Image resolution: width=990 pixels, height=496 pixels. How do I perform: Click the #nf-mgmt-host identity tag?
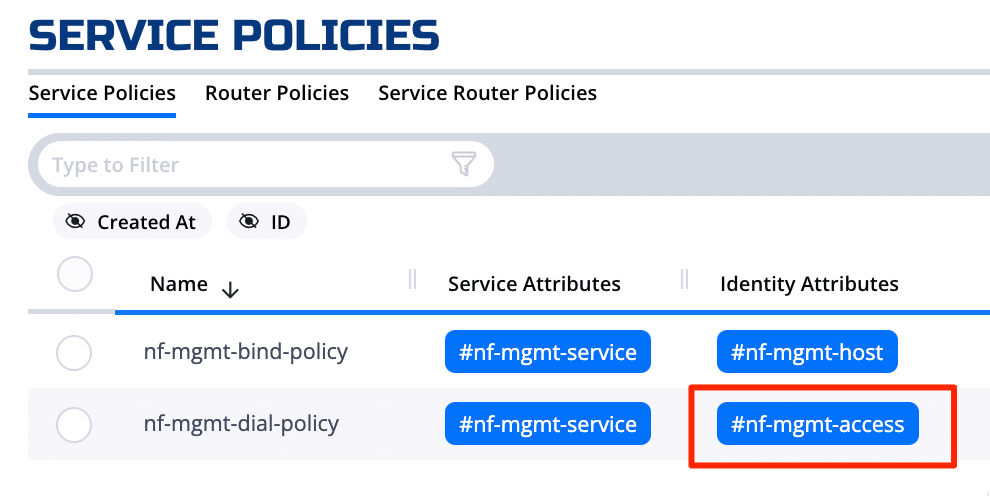[x=807, y=352]
